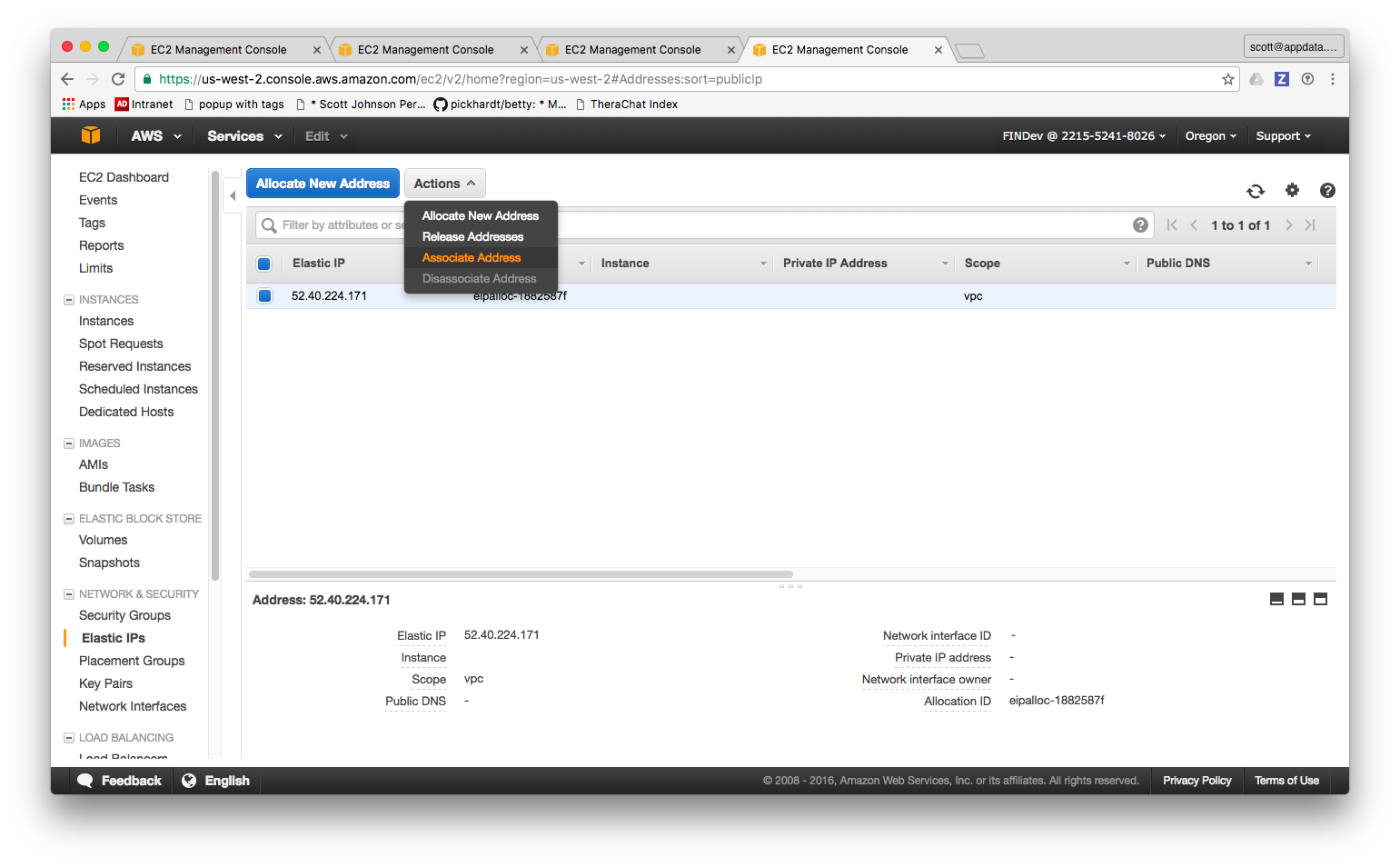Bookmark this page with the star

point(1228,79)
